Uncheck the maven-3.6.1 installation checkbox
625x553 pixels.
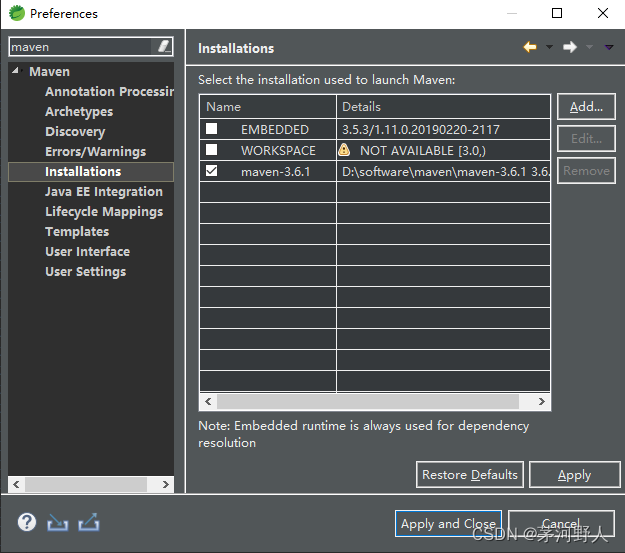pos(211,171)
